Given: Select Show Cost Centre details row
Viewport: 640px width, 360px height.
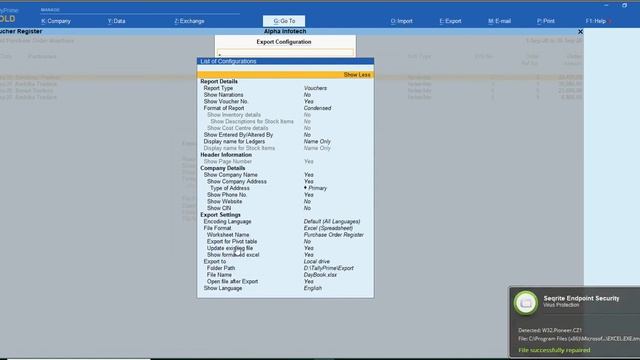Looking at the screenshot, I should point(285,128).
